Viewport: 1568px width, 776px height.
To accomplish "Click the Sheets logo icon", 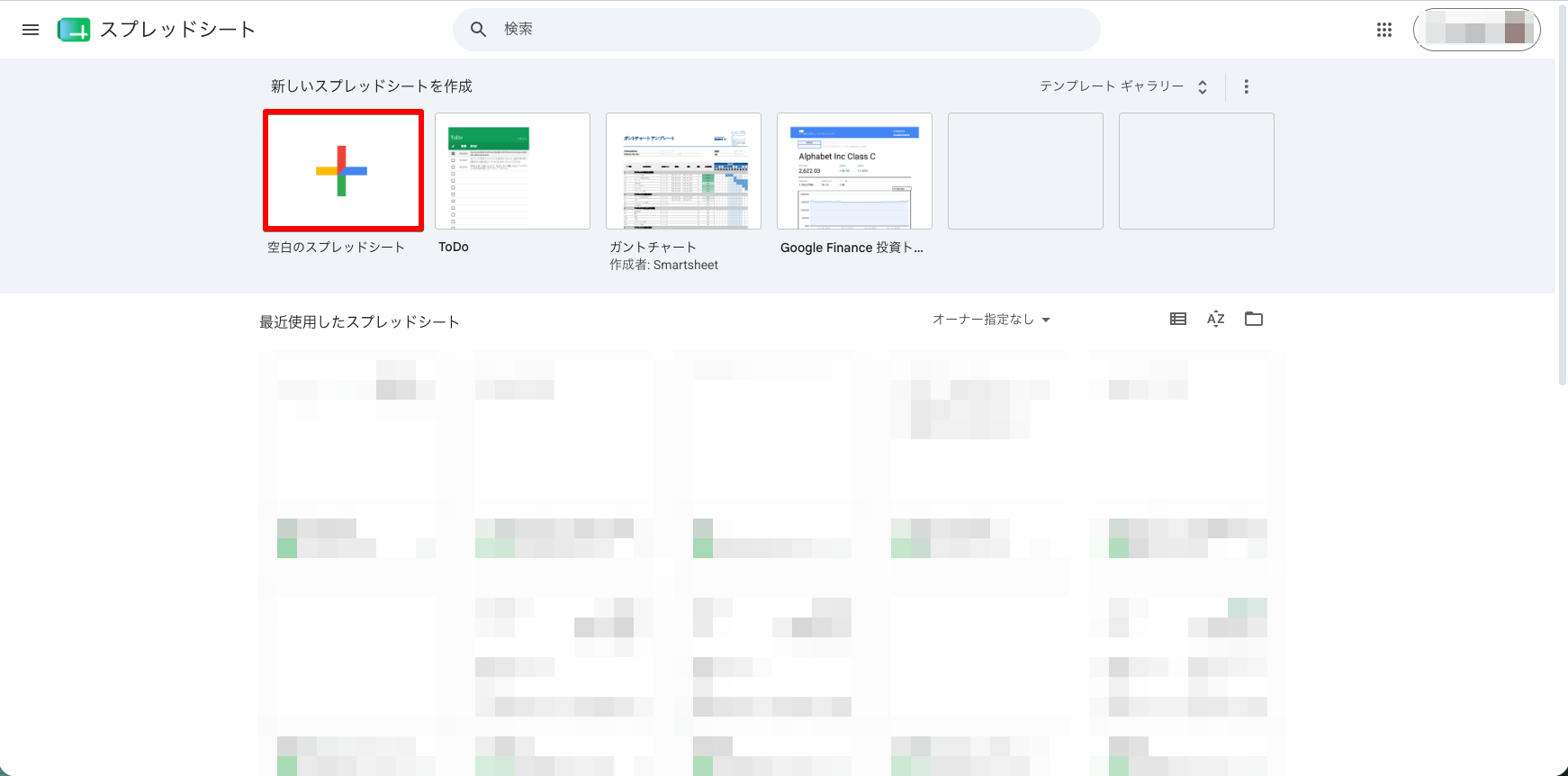I will pyautogui.click(x=74, y=30).
